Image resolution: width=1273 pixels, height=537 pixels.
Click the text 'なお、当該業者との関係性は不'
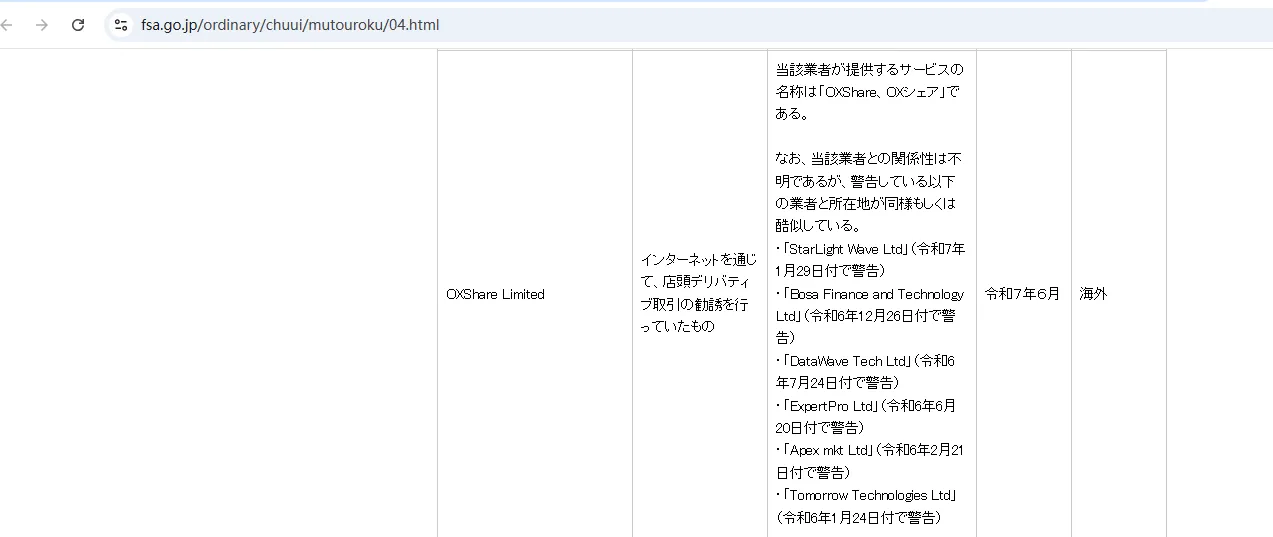click(869, 159)
